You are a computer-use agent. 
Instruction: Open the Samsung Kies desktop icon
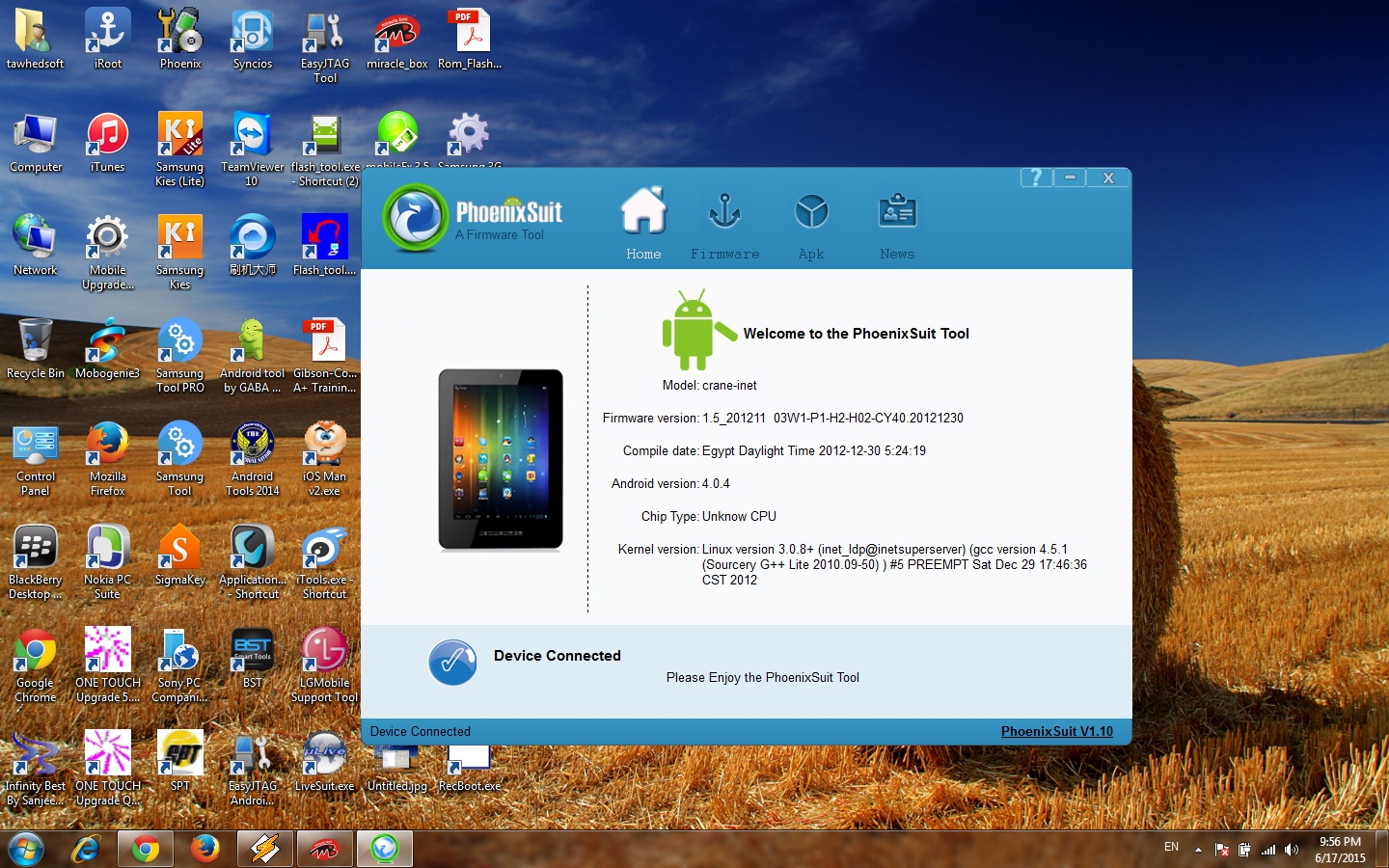point(180,253)
